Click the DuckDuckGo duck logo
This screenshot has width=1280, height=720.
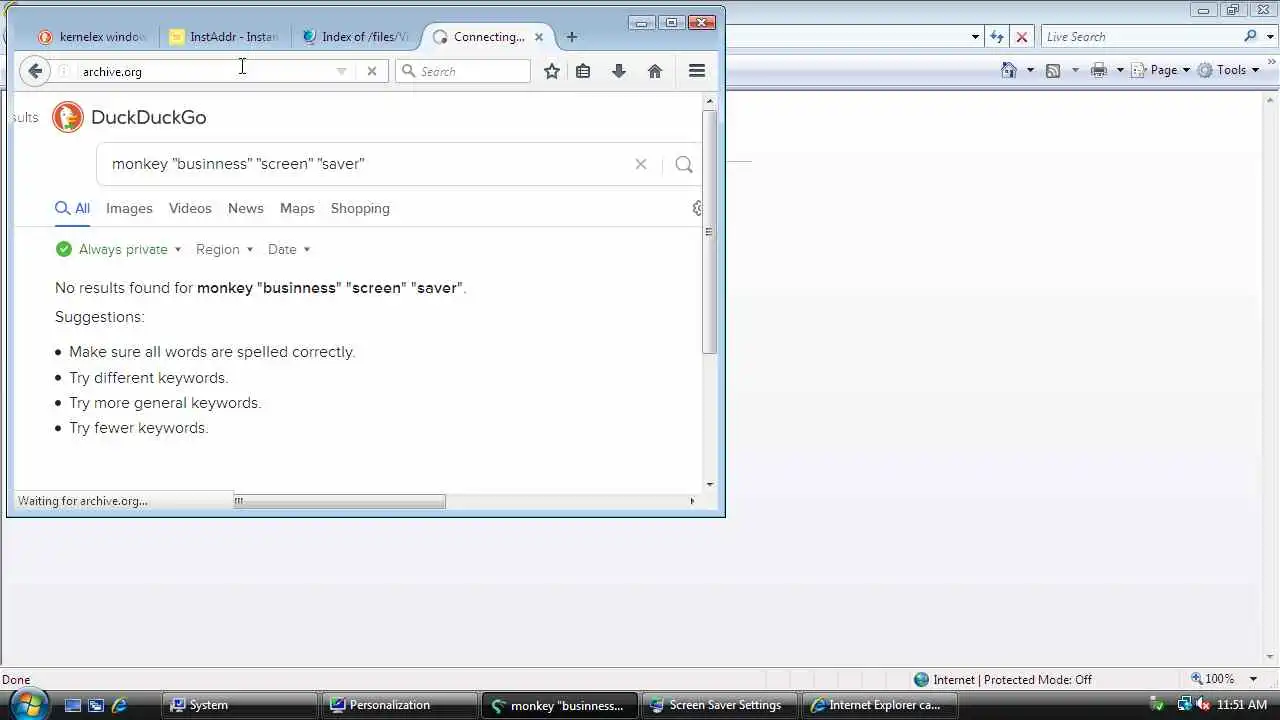click(x=68, y=117)
